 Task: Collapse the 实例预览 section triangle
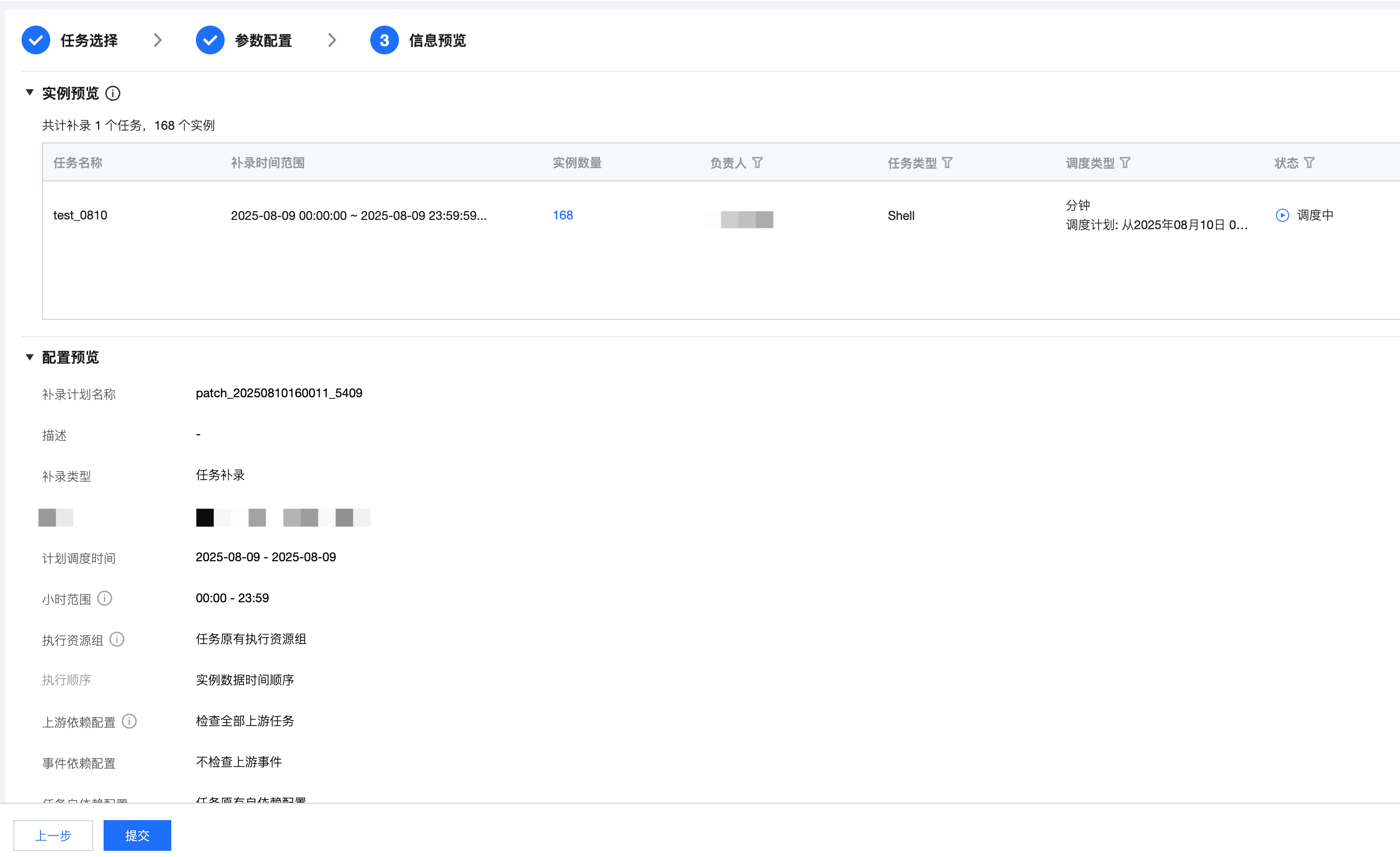click(x=30, y=93)
